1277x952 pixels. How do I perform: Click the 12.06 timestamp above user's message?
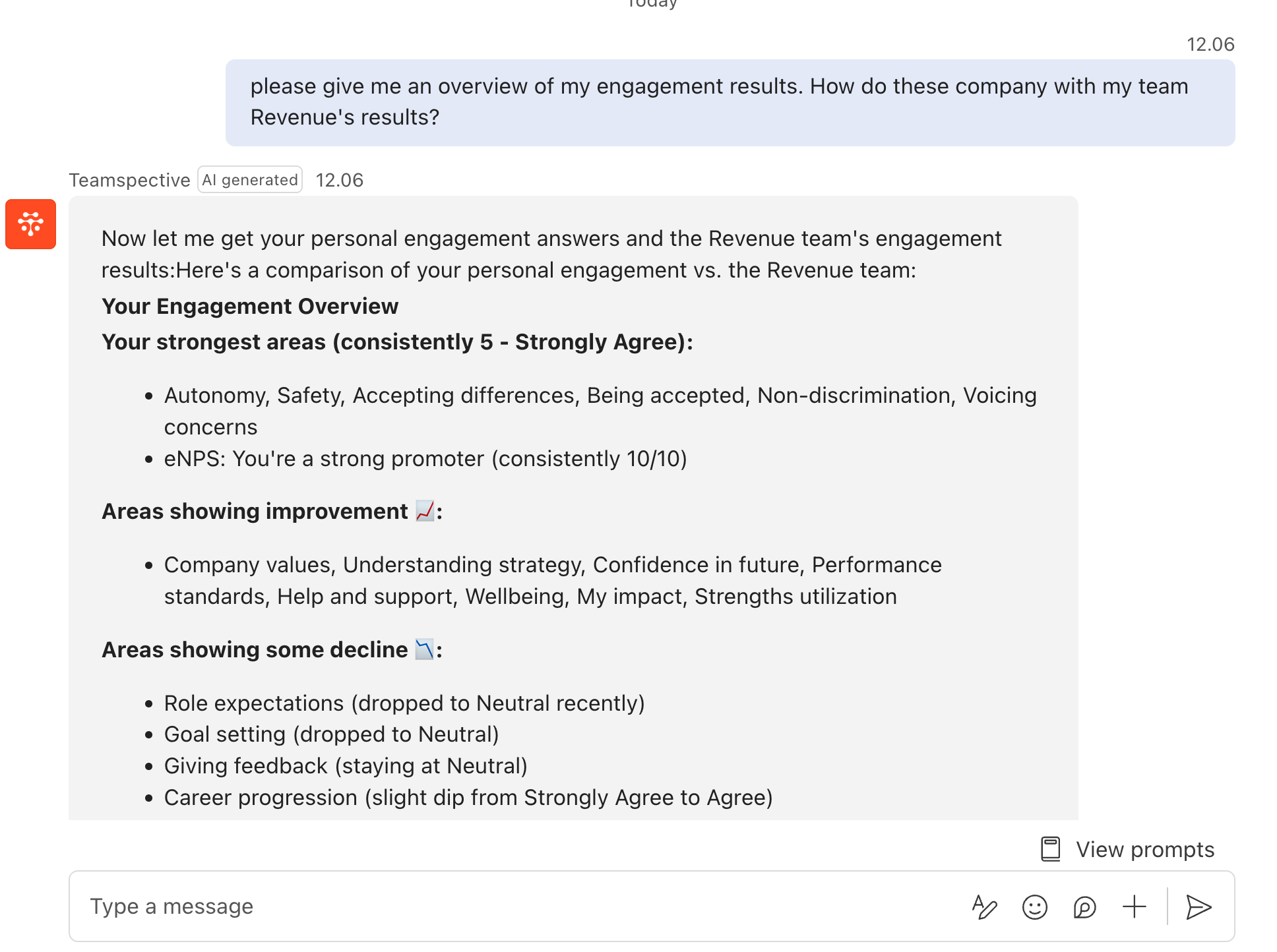point(1210,44)
